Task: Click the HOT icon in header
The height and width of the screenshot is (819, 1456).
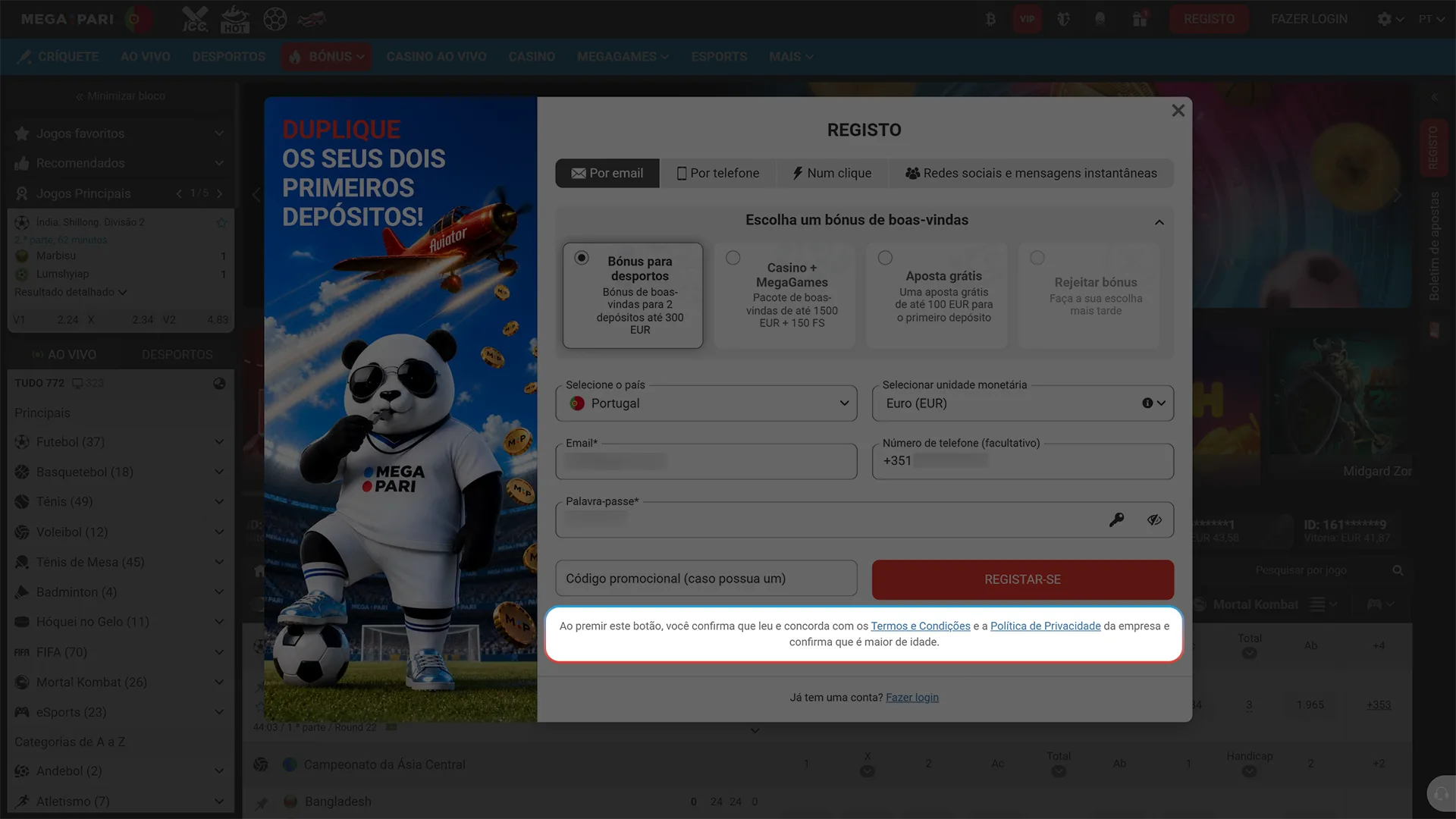Action: coord(234,19)
